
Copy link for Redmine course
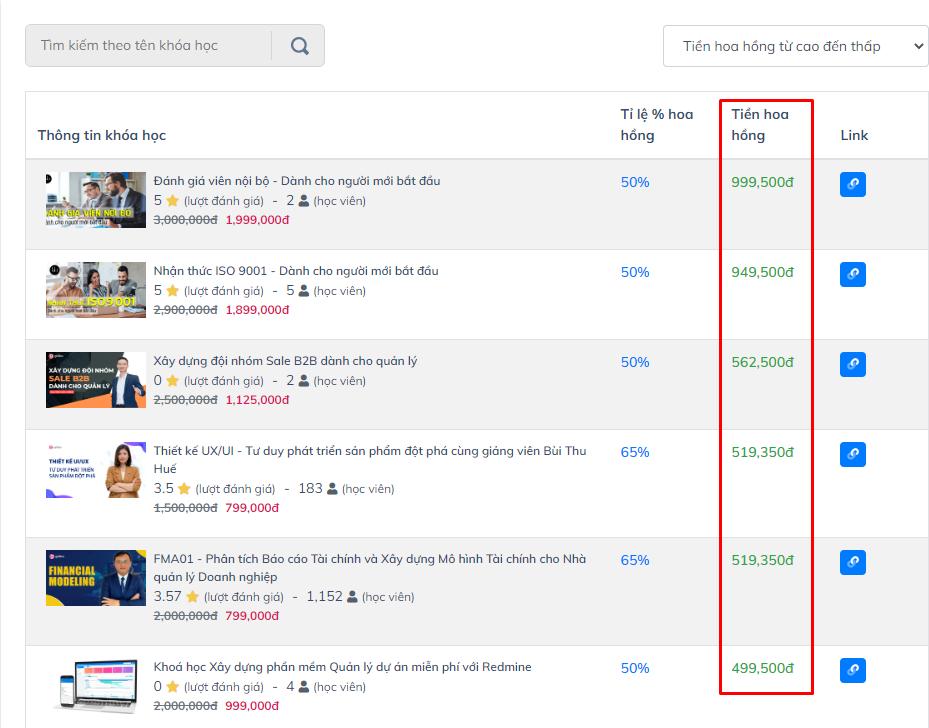853,670
